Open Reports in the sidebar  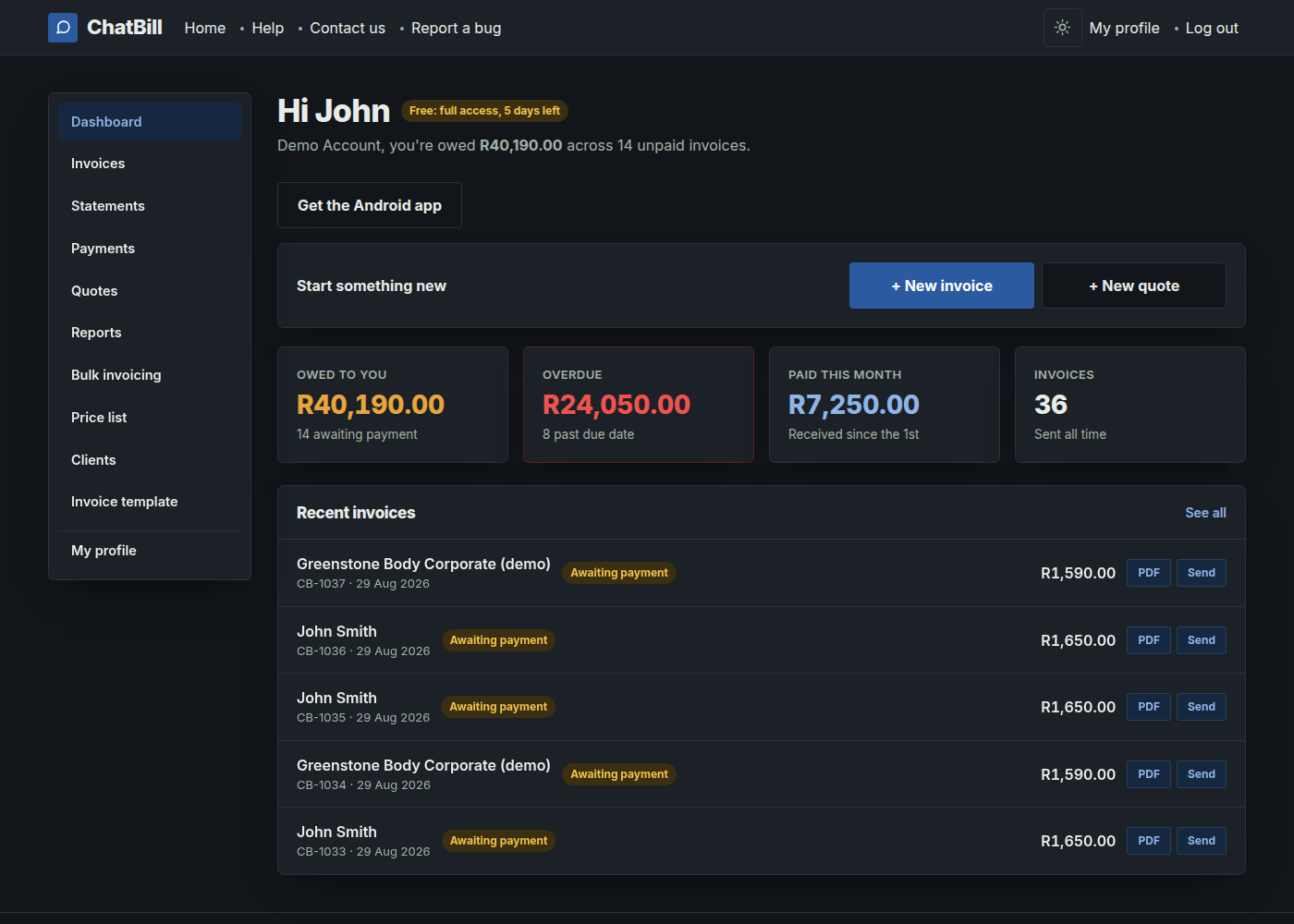(x=150, y=333)
